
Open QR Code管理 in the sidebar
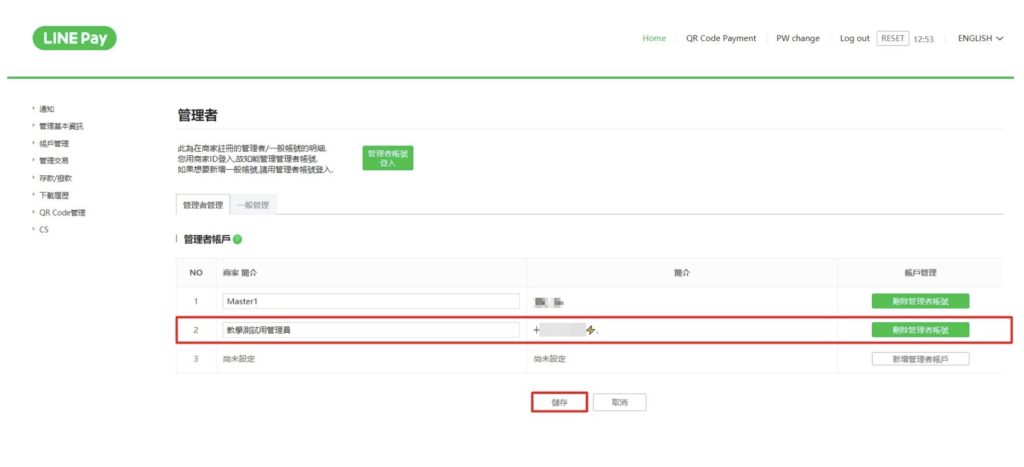pyautogui.click(x=62, y=212)
